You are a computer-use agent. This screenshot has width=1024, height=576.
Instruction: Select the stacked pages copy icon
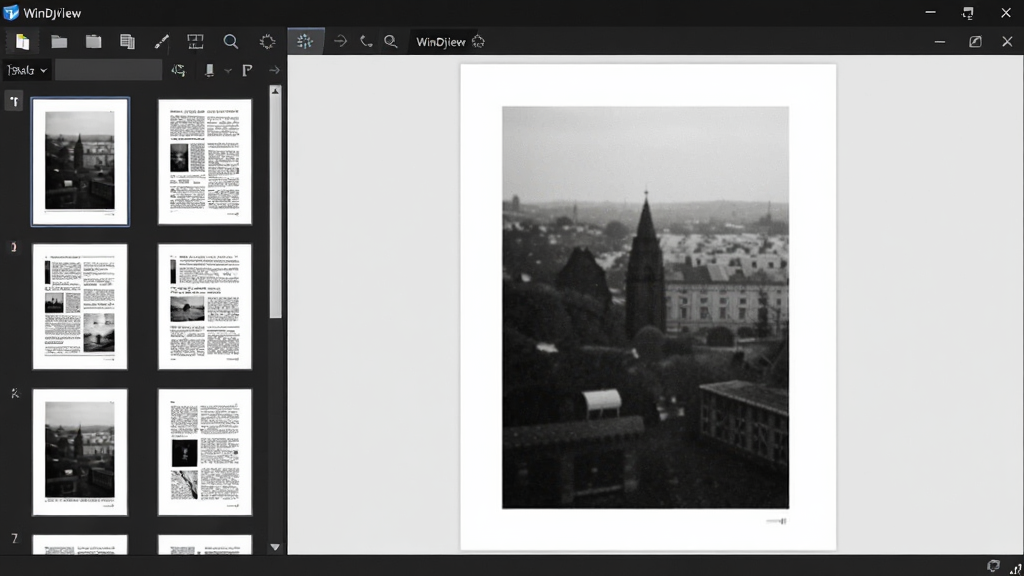coord(127,42)
